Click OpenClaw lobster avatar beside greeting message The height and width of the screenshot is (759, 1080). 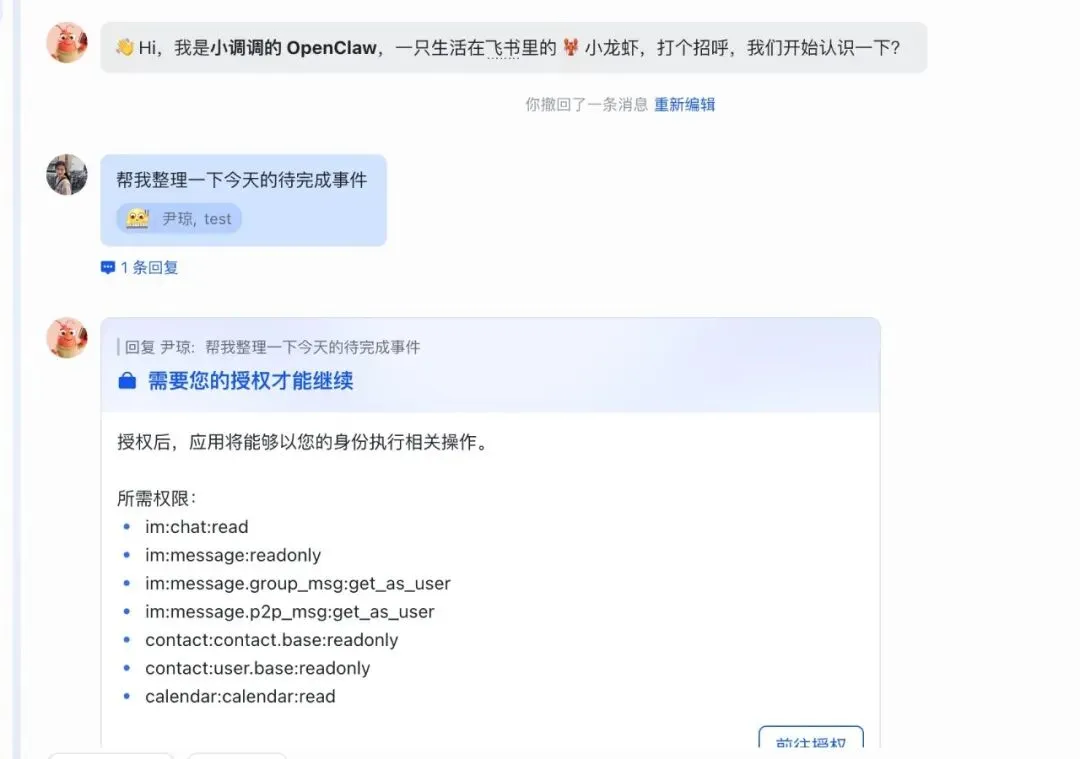67,43
